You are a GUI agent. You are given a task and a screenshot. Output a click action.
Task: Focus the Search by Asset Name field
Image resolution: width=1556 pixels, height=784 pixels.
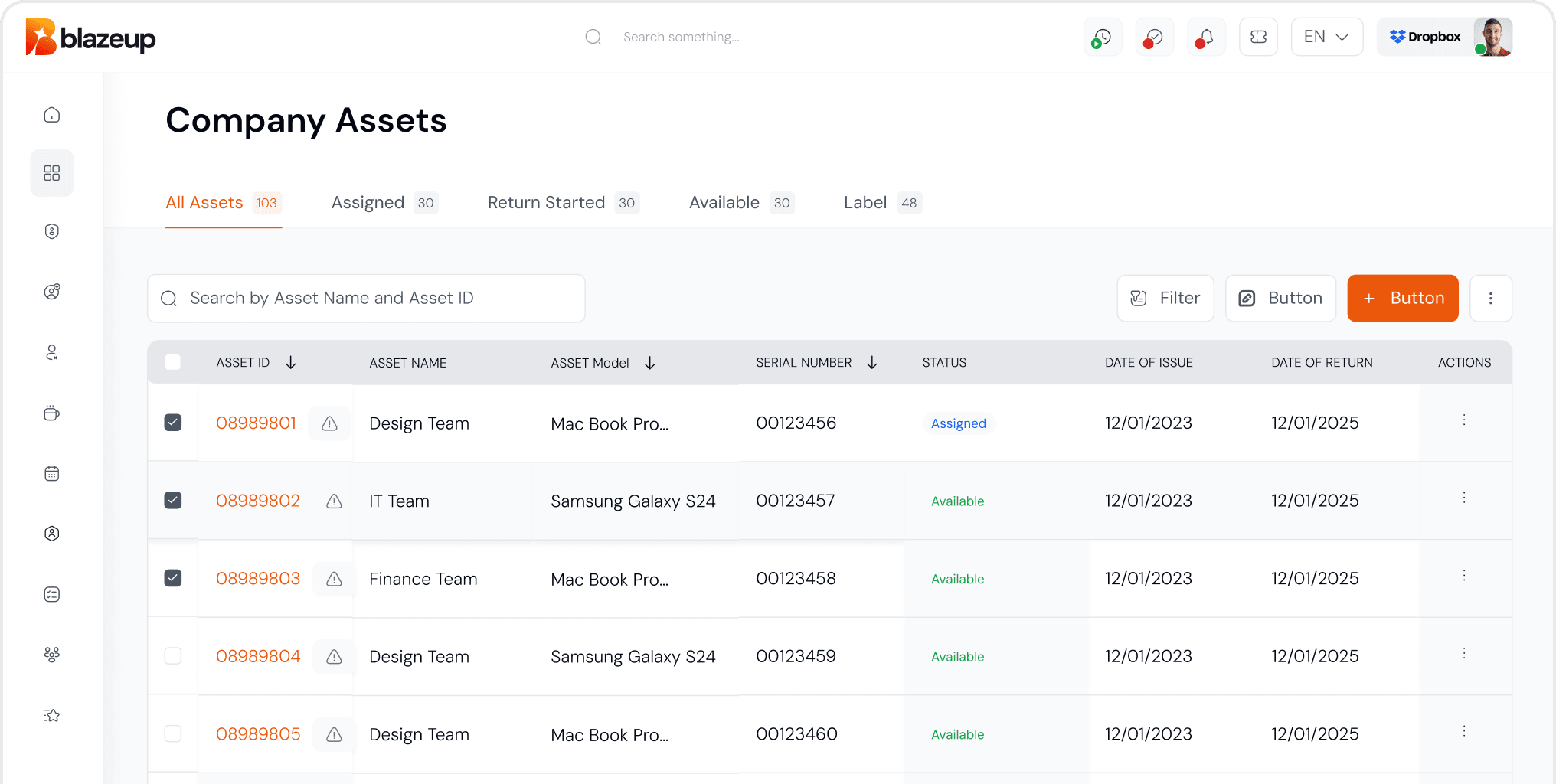(x=366, y=299)
